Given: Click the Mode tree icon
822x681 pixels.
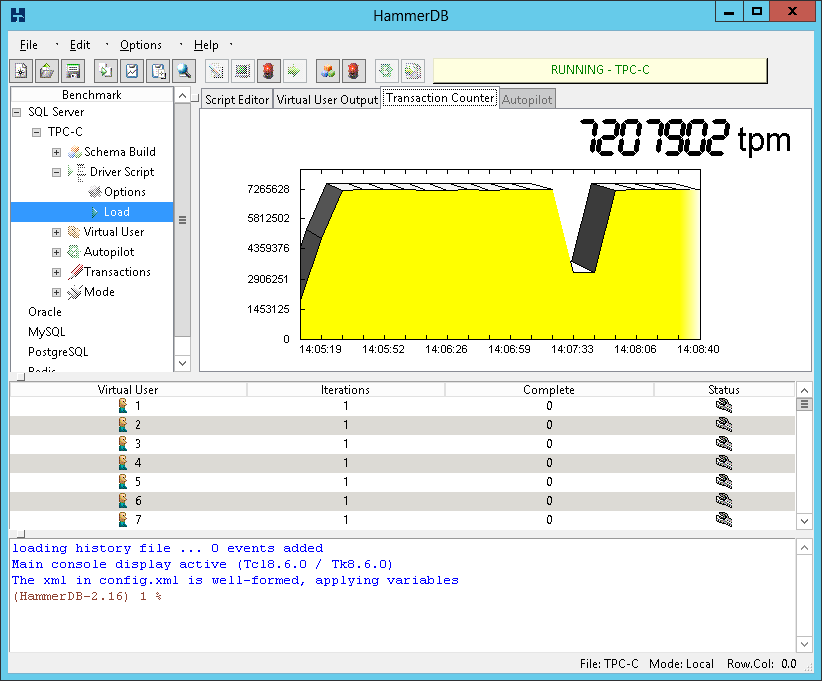Looking at the screenshot, I should tap(75, 292).
